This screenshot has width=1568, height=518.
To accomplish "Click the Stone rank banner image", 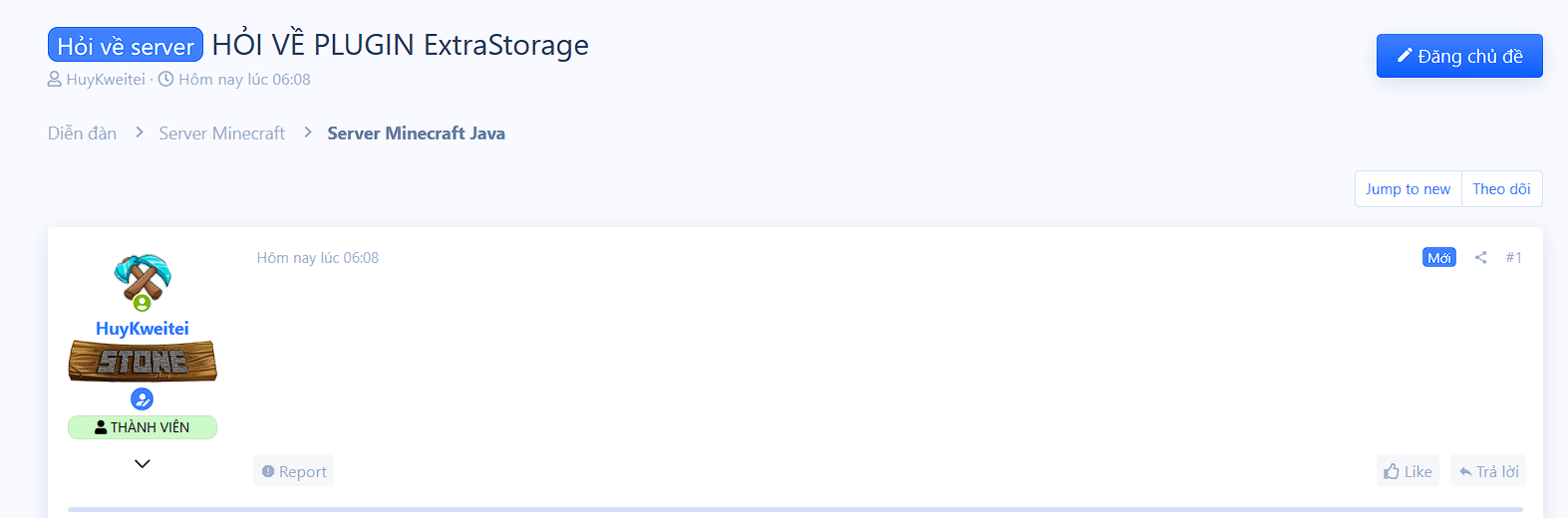I will [x=143, y=362].
